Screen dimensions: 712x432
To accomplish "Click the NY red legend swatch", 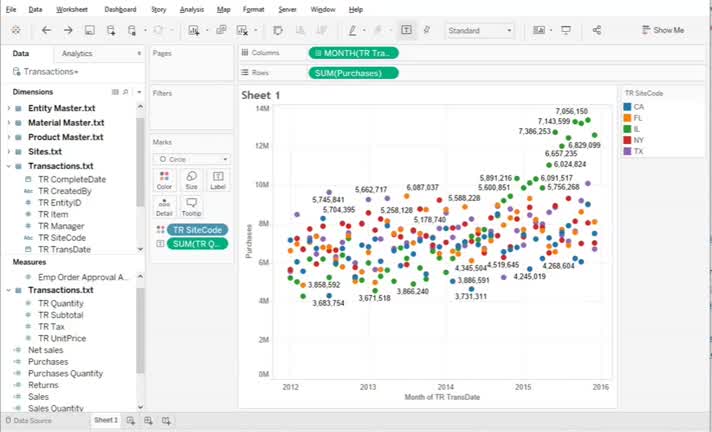I will 628,140.
